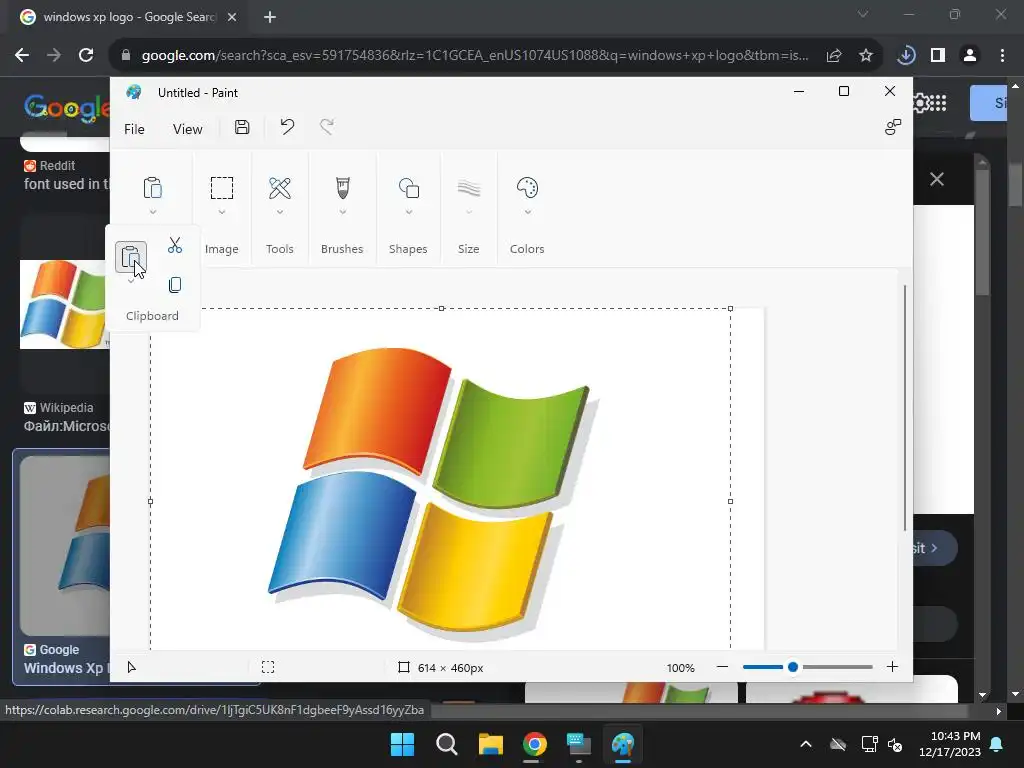
Task: Open the Shapes icon in ribbon
Action: coord(409,188)
